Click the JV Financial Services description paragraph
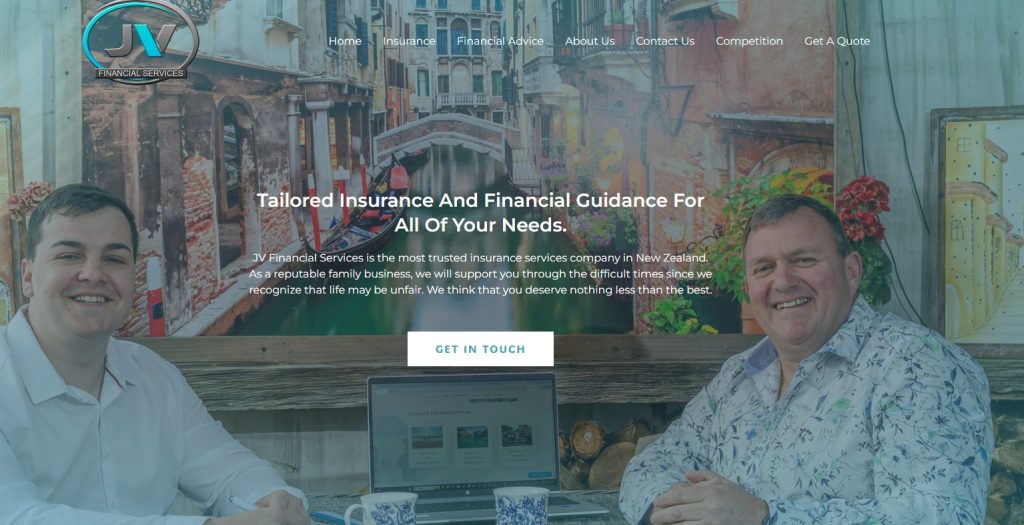The height and width of the screenshot is (525, 1024). pyautogui.click(x=481, y=274)
